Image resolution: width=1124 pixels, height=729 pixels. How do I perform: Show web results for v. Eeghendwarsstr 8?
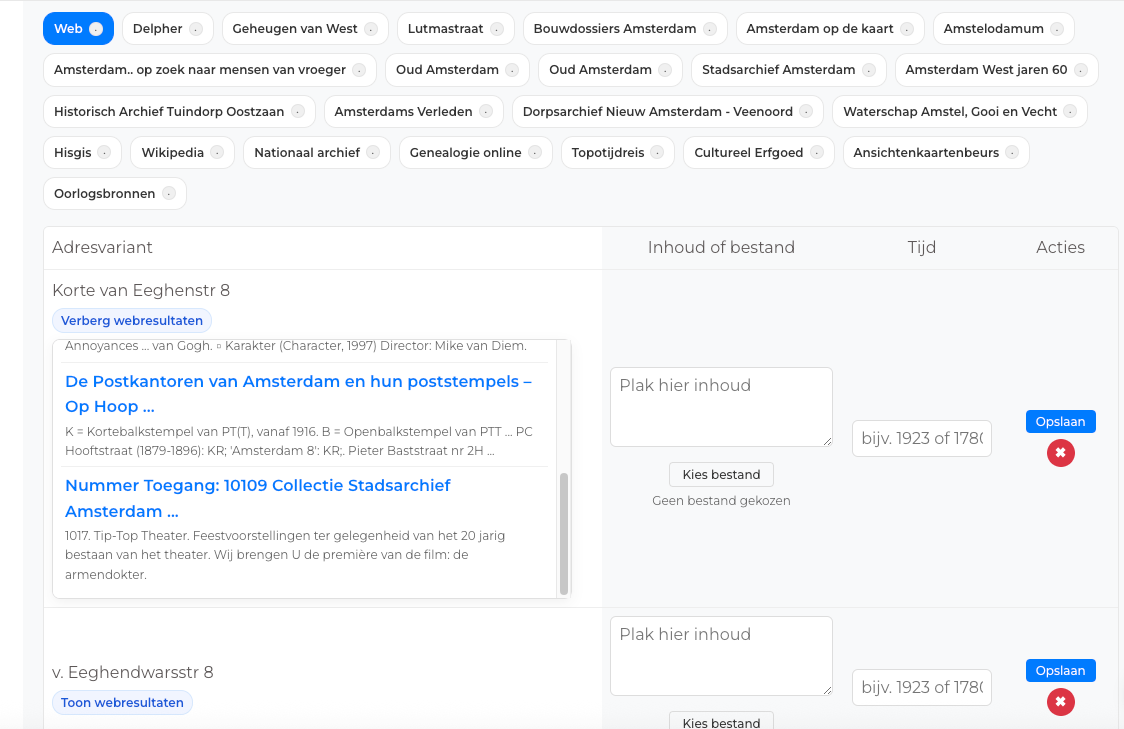coord(122,703)
